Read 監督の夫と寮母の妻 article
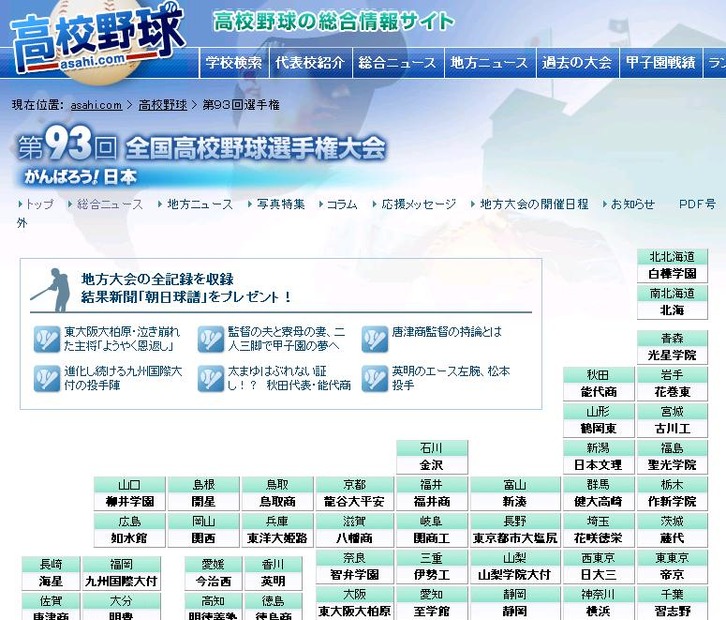Screen dimensions: 726x620 (x=286, y=339)
